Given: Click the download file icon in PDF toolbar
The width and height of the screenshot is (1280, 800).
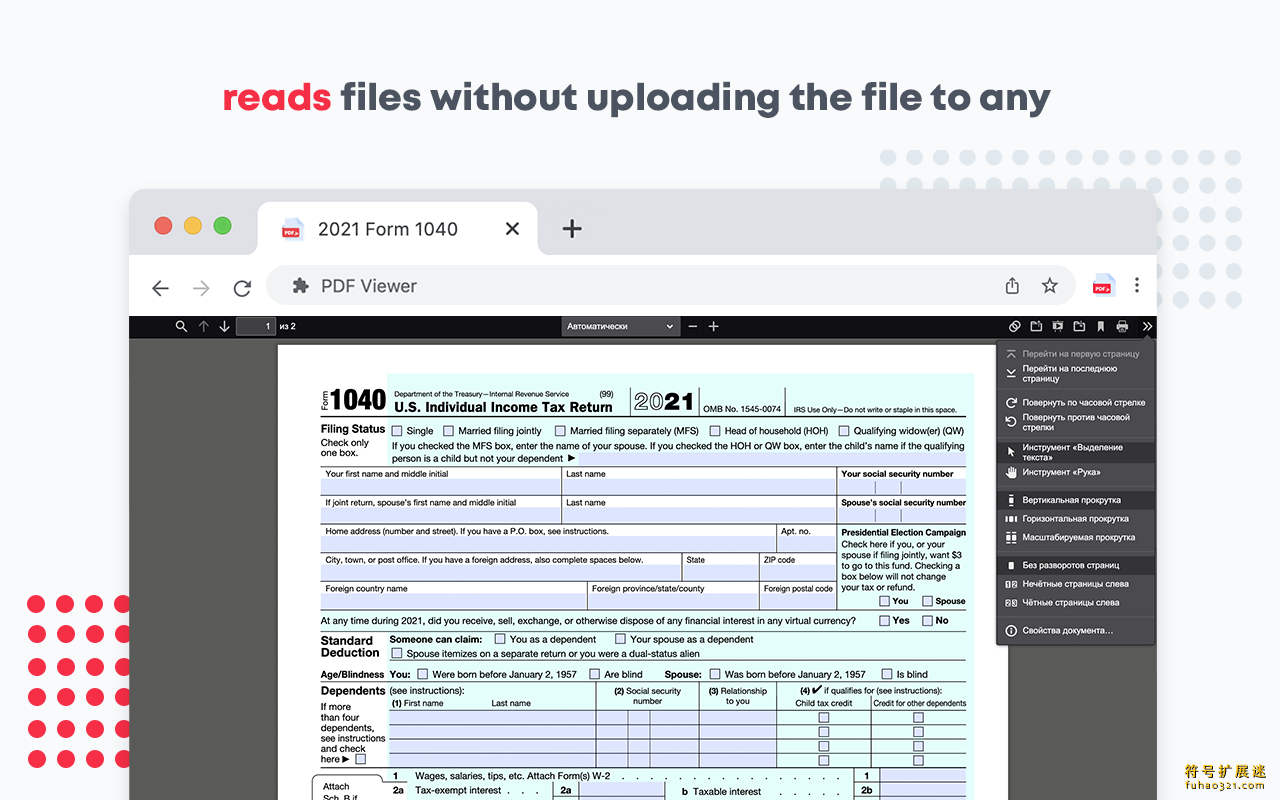Looking at the screenshot, I should coord(1079,326).
